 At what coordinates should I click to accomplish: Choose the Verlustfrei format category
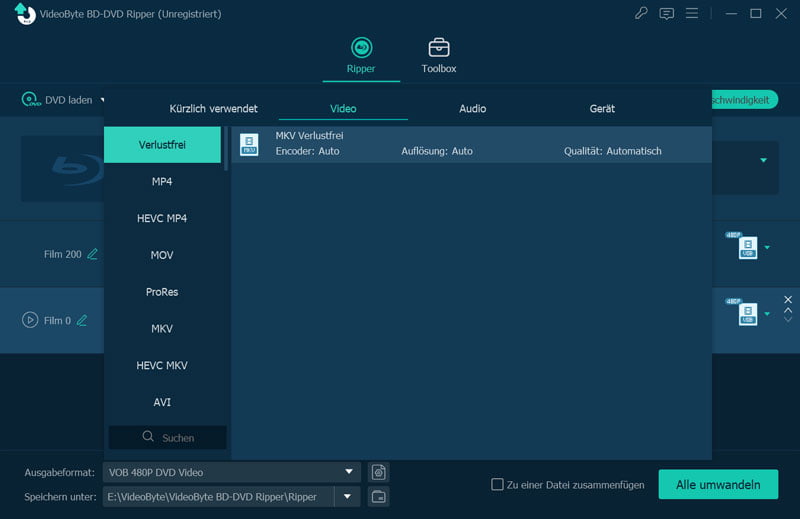162,145
